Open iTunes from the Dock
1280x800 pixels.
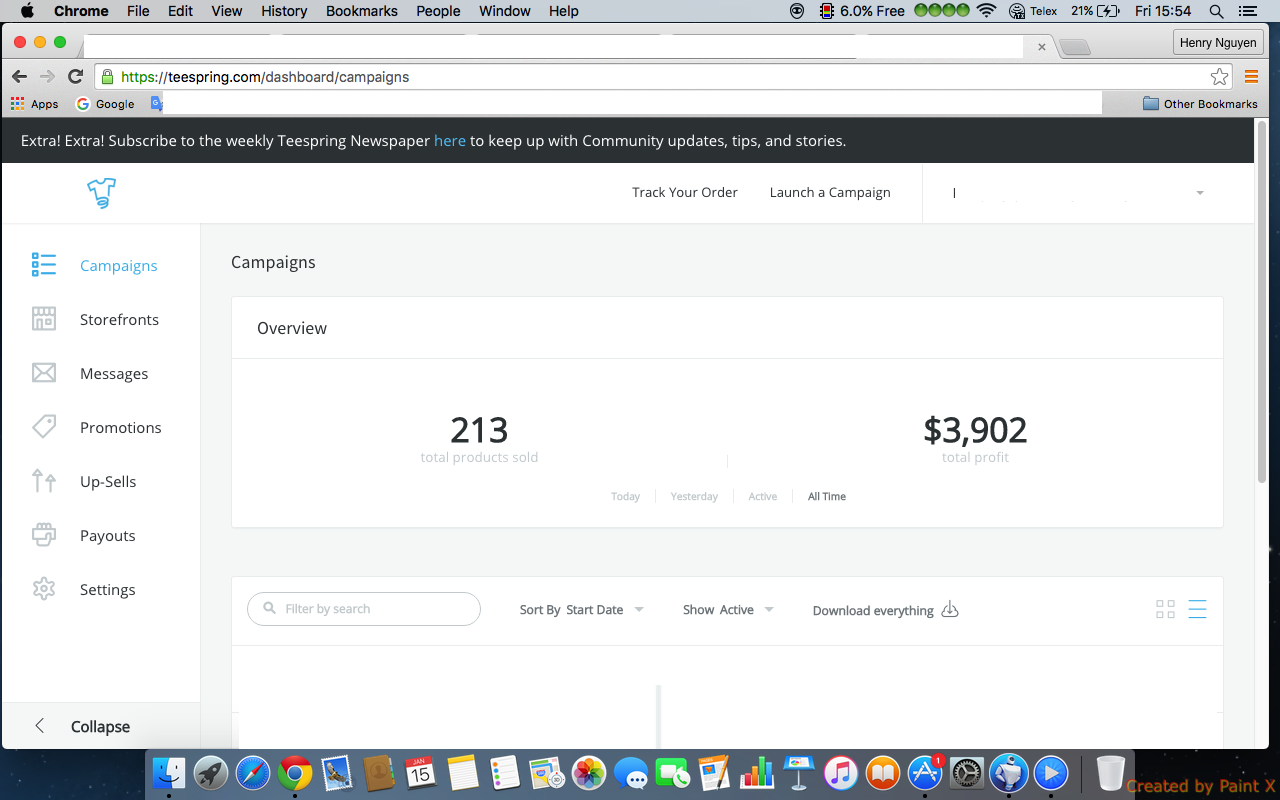841,773
